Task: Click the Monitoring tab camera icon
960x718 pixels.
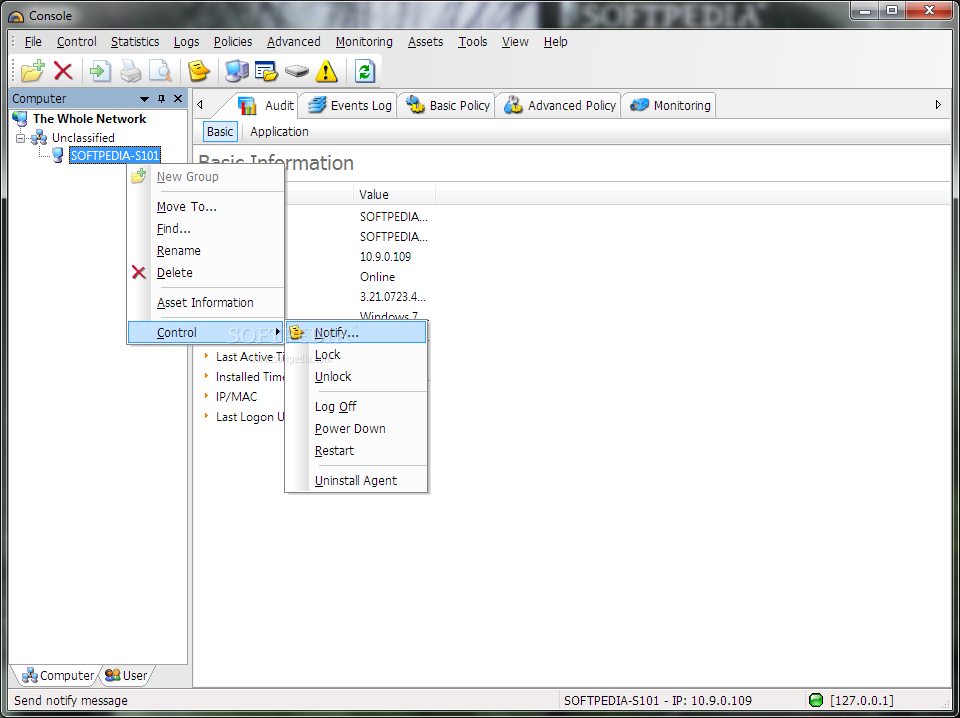Action: click(x=639, y=105)
